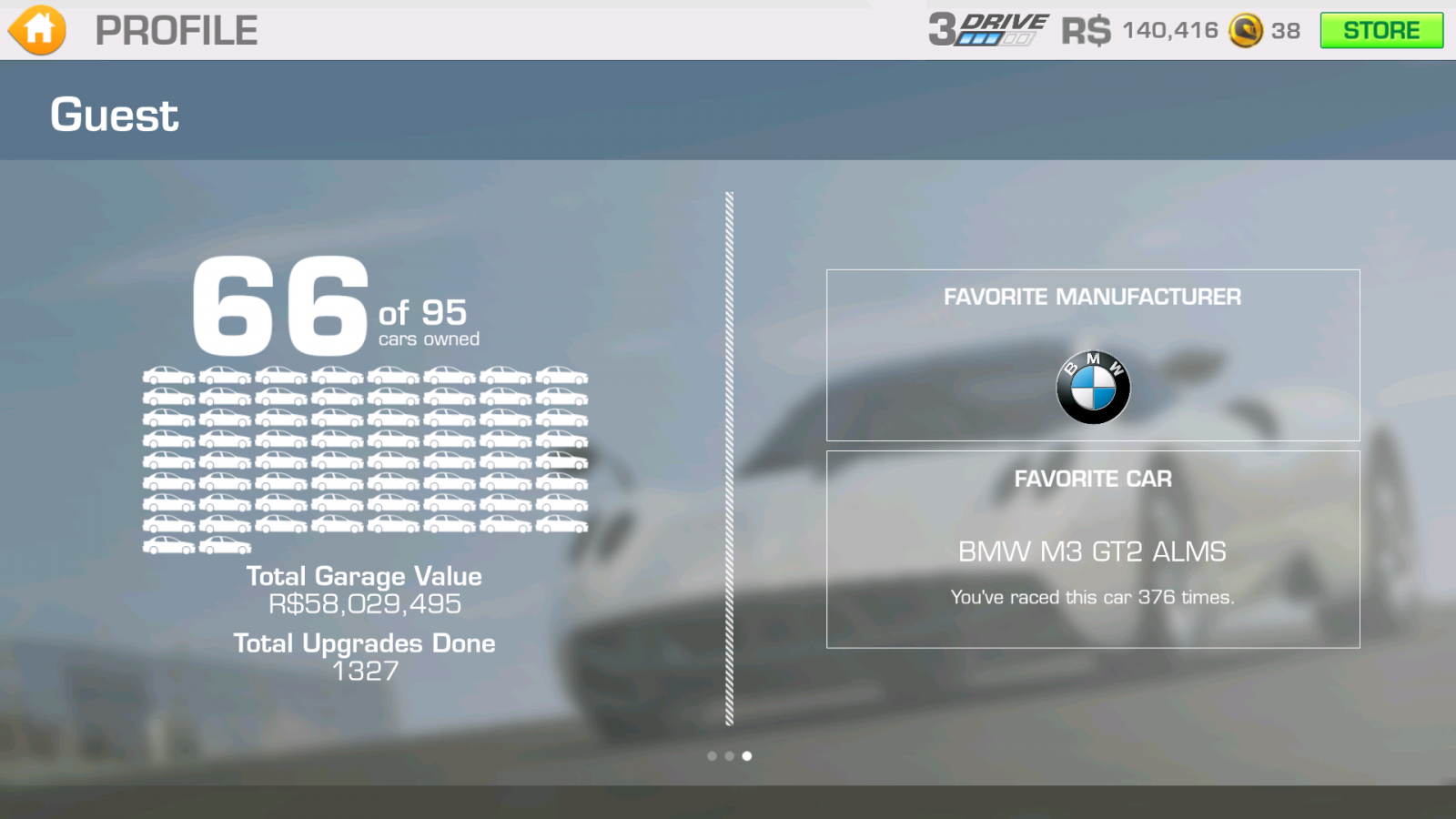Switch to second profile page dot
The width and height of the screenshot is (1456, 819).
coord(729,756)
